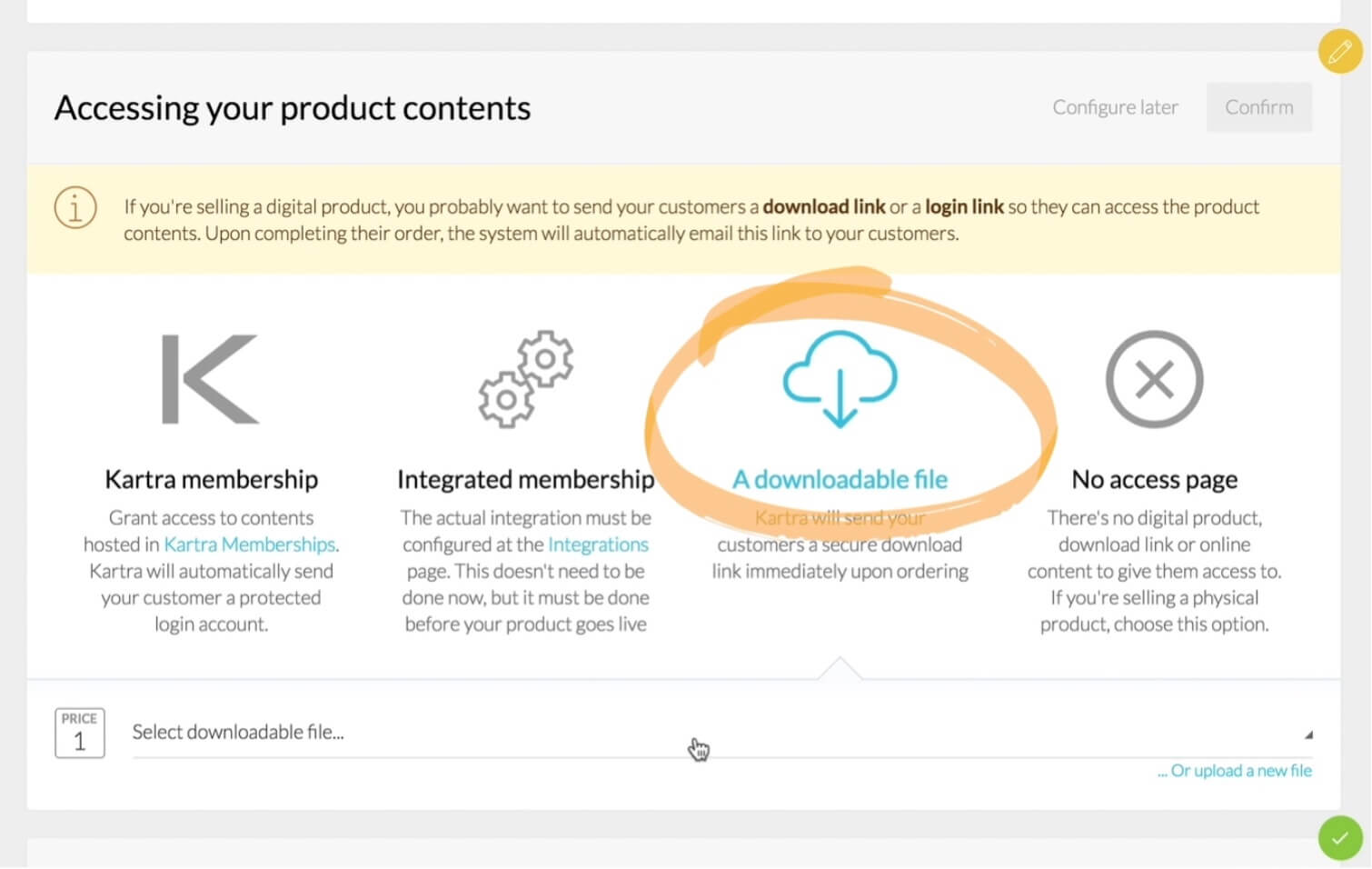Screen dimensions: 1372x869
Task: Click the info icon in yellow banner
Action: [x=75, y=207]
